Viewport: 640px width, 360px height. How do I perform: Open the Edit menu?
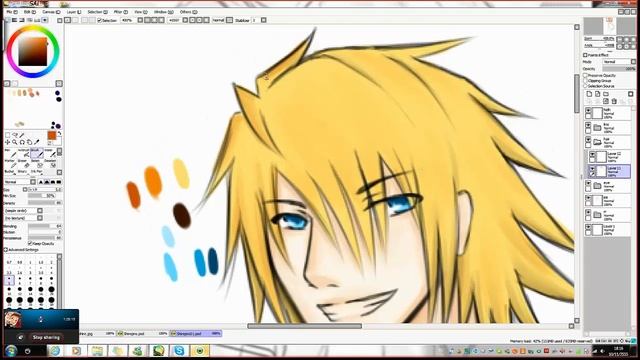pyautogui.click(x=29, y=12)
